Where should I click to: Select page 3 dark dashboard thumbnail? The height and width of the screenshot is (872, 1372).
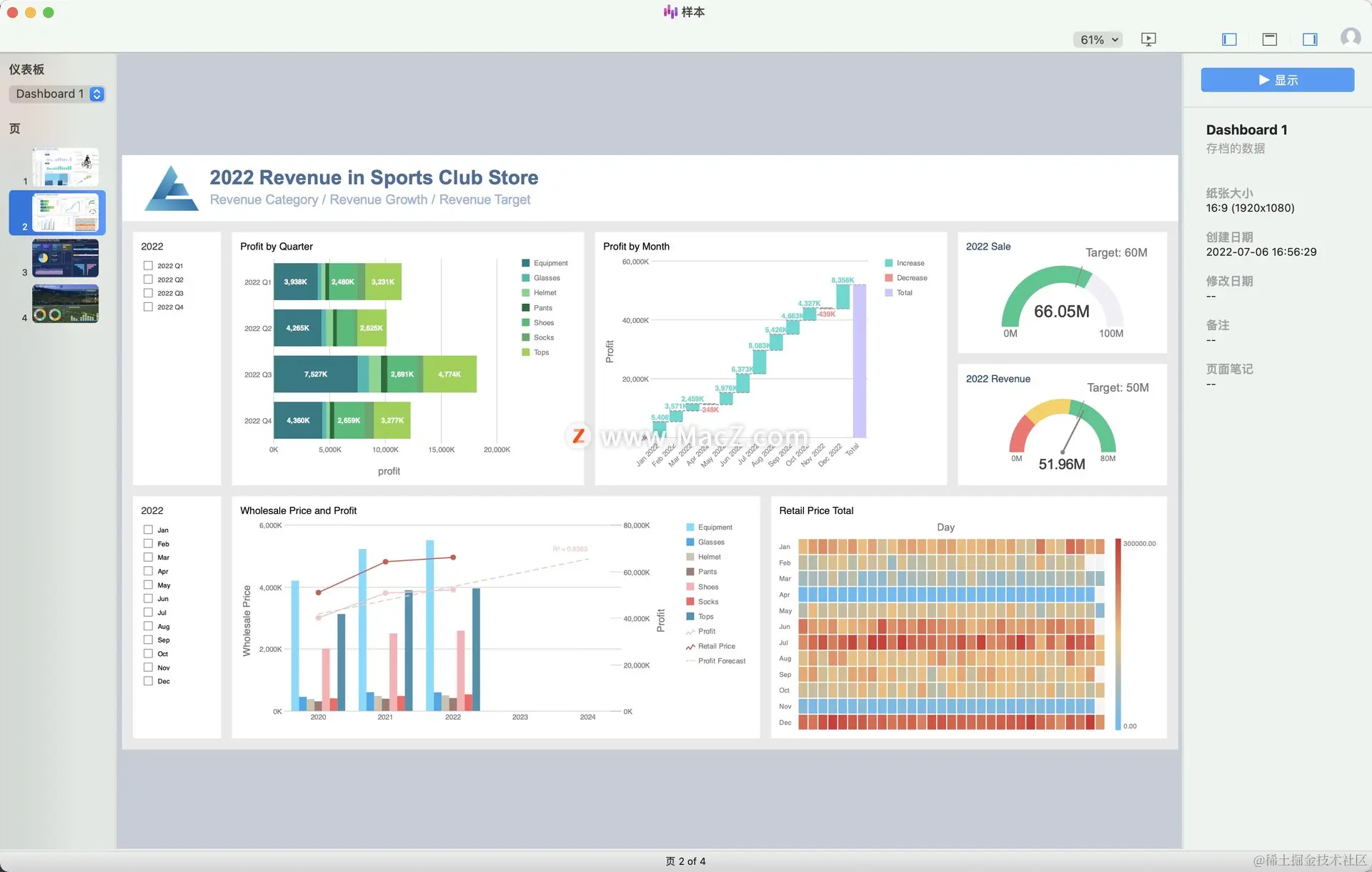click(65, 258)
